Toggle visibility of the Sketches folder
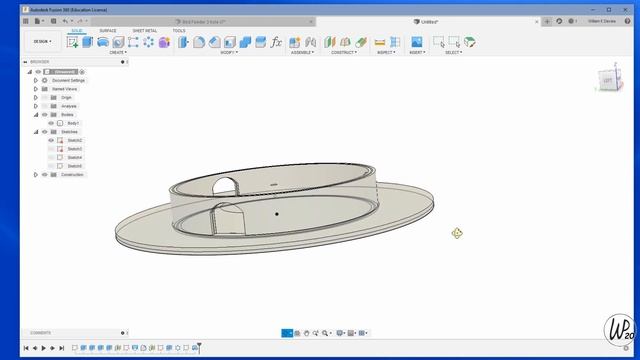The width and height of the screenshot is (640, 360). pos(45,132)
